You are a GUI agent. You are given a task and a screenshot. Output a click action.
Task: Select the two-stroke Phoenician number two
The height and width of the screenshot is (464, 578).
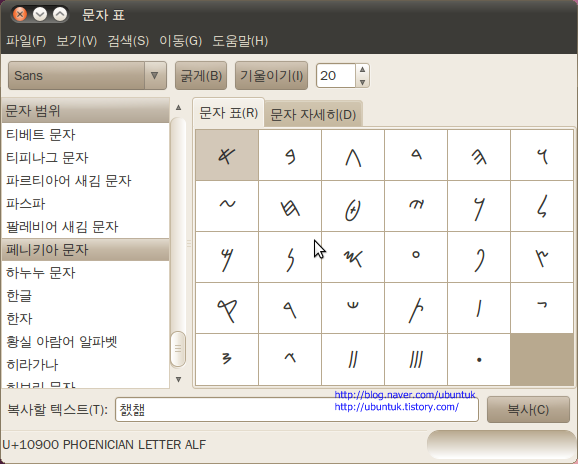pyautogui.click(x=353, y=359)
